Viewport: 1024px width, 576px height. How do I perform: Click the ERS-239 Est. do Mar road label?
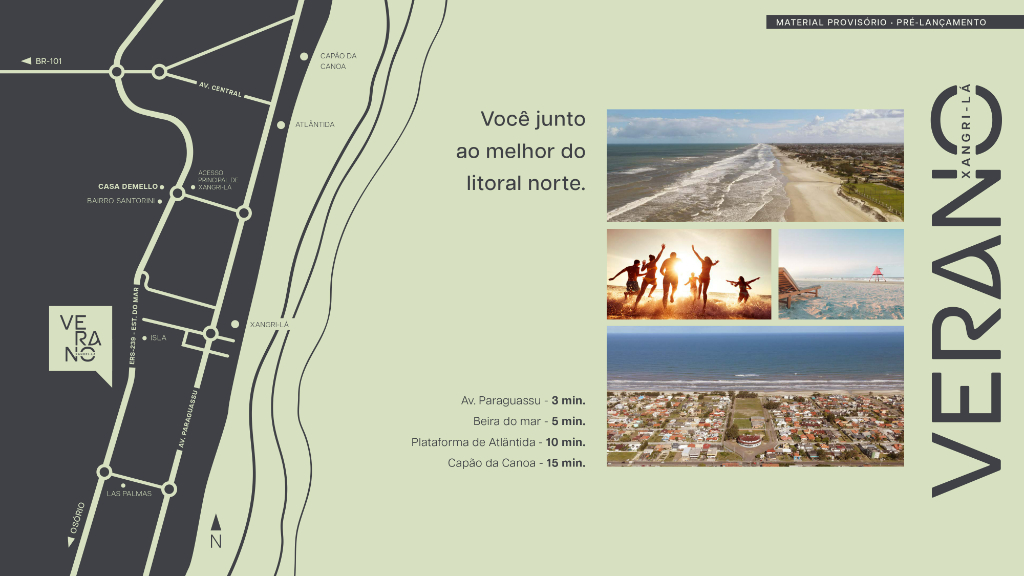133,325
